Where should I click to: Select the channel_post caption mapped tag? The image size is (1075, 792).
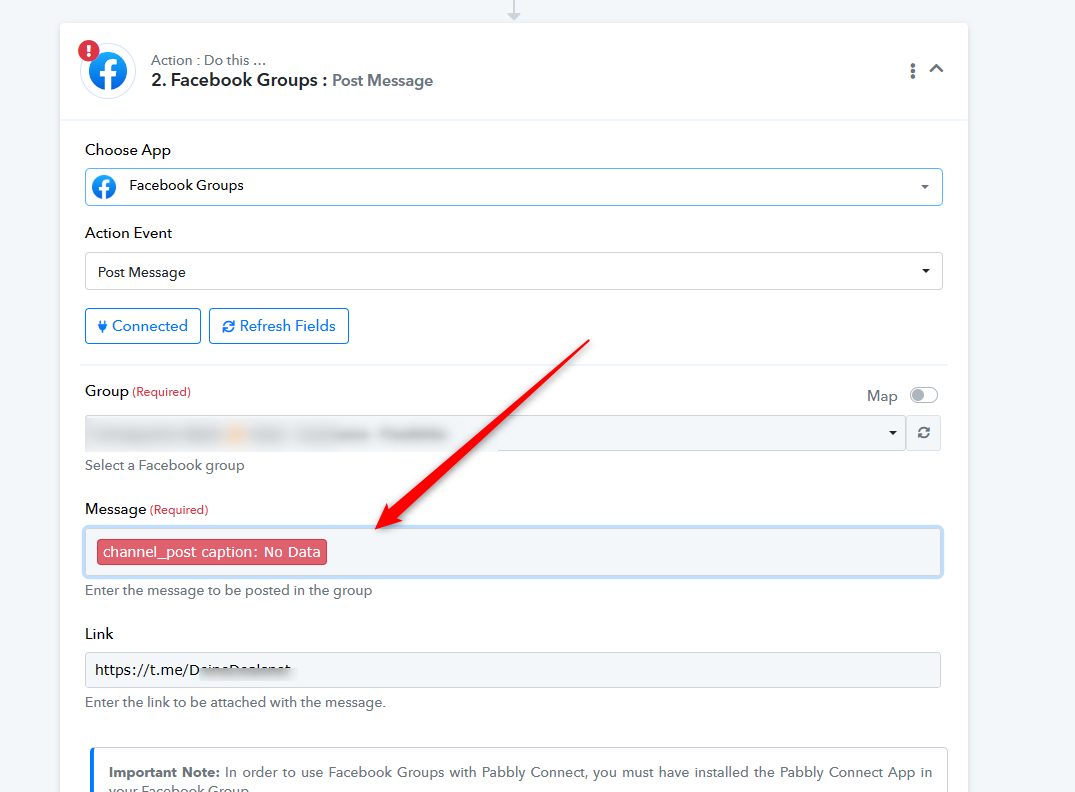pos(212,552)
